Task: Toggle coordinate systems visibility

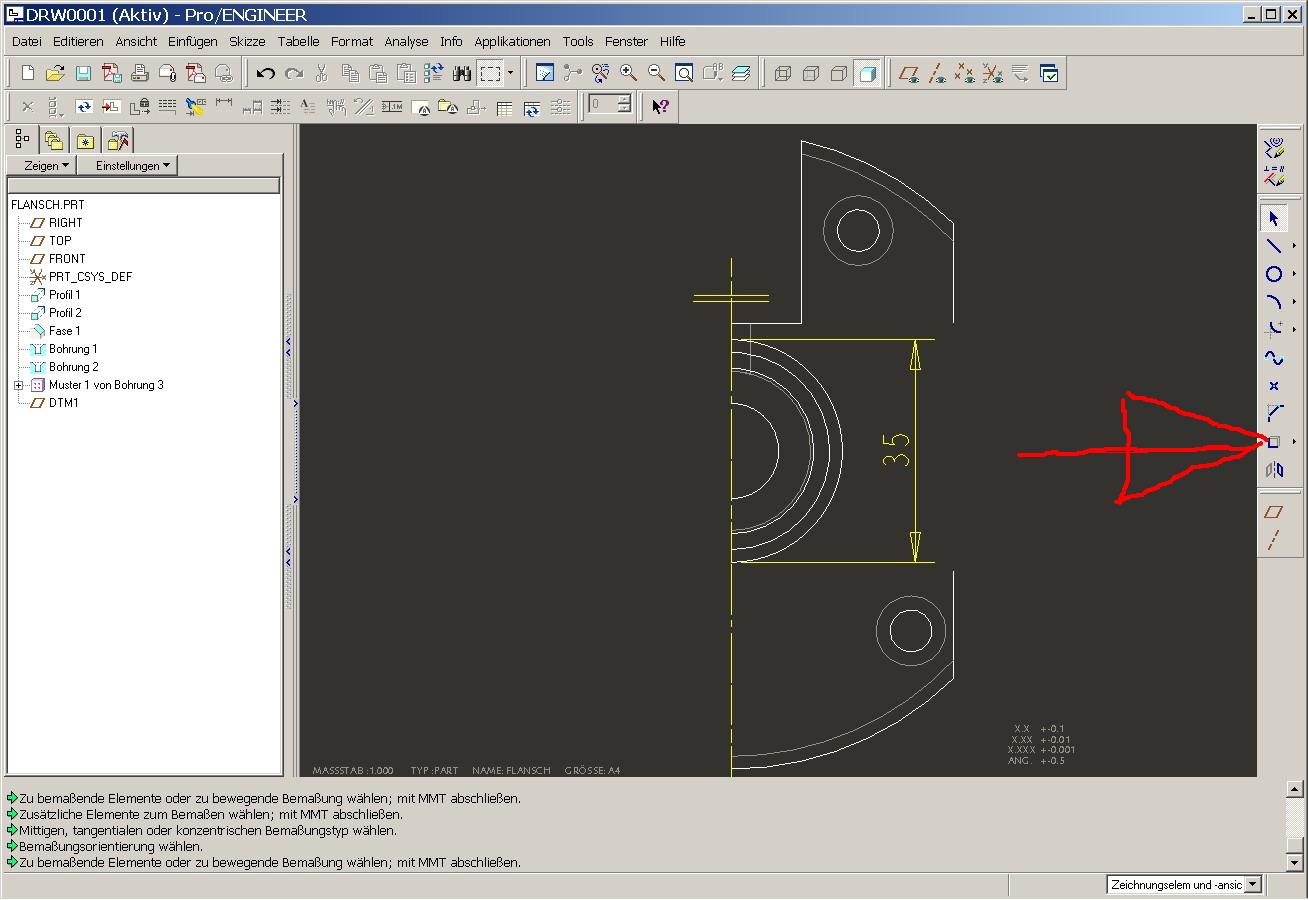Action: pyautogui.click(x=993, y=73)
